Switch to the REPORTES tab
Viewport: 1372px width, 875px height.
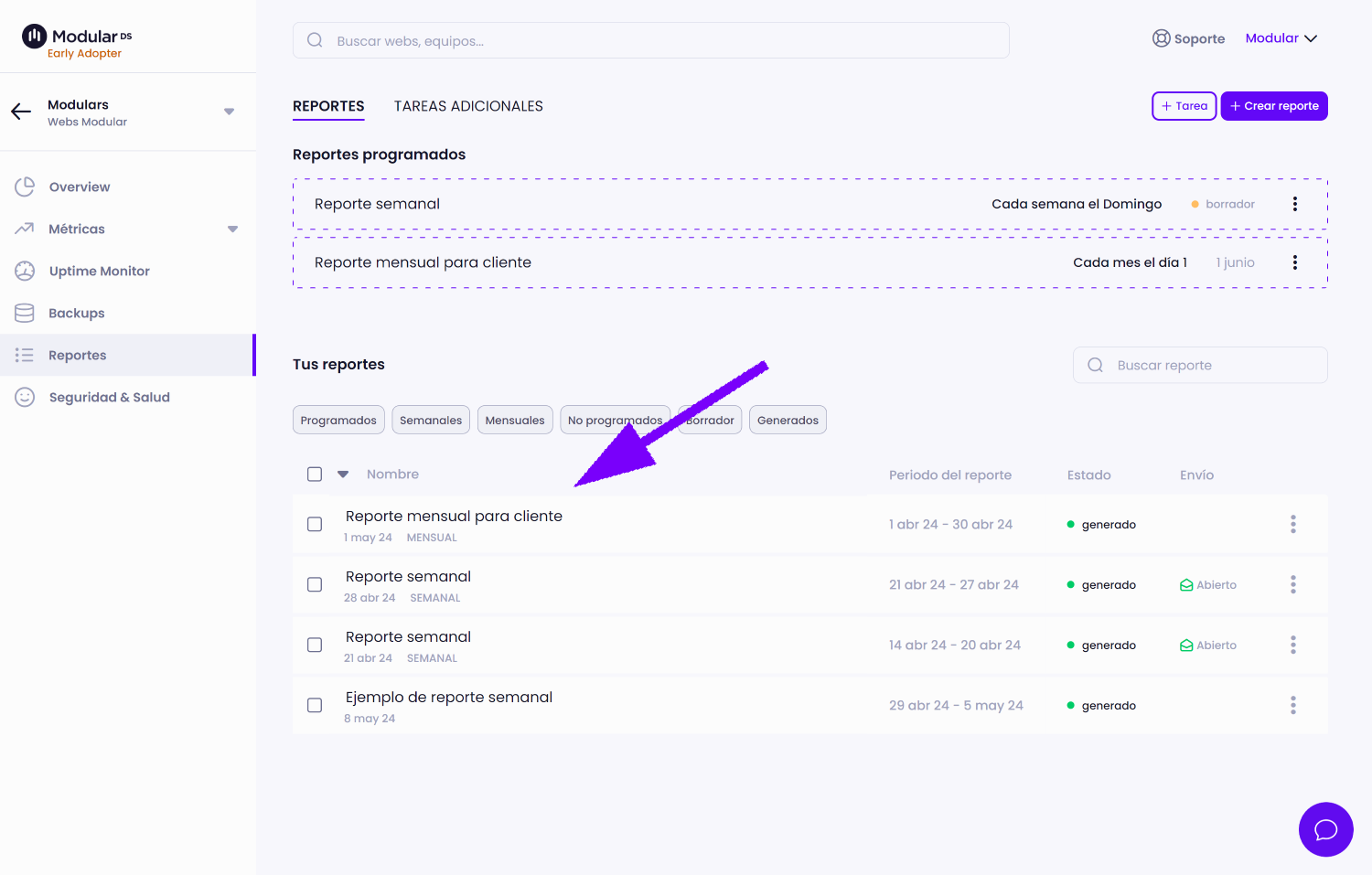tap(328, 106)
